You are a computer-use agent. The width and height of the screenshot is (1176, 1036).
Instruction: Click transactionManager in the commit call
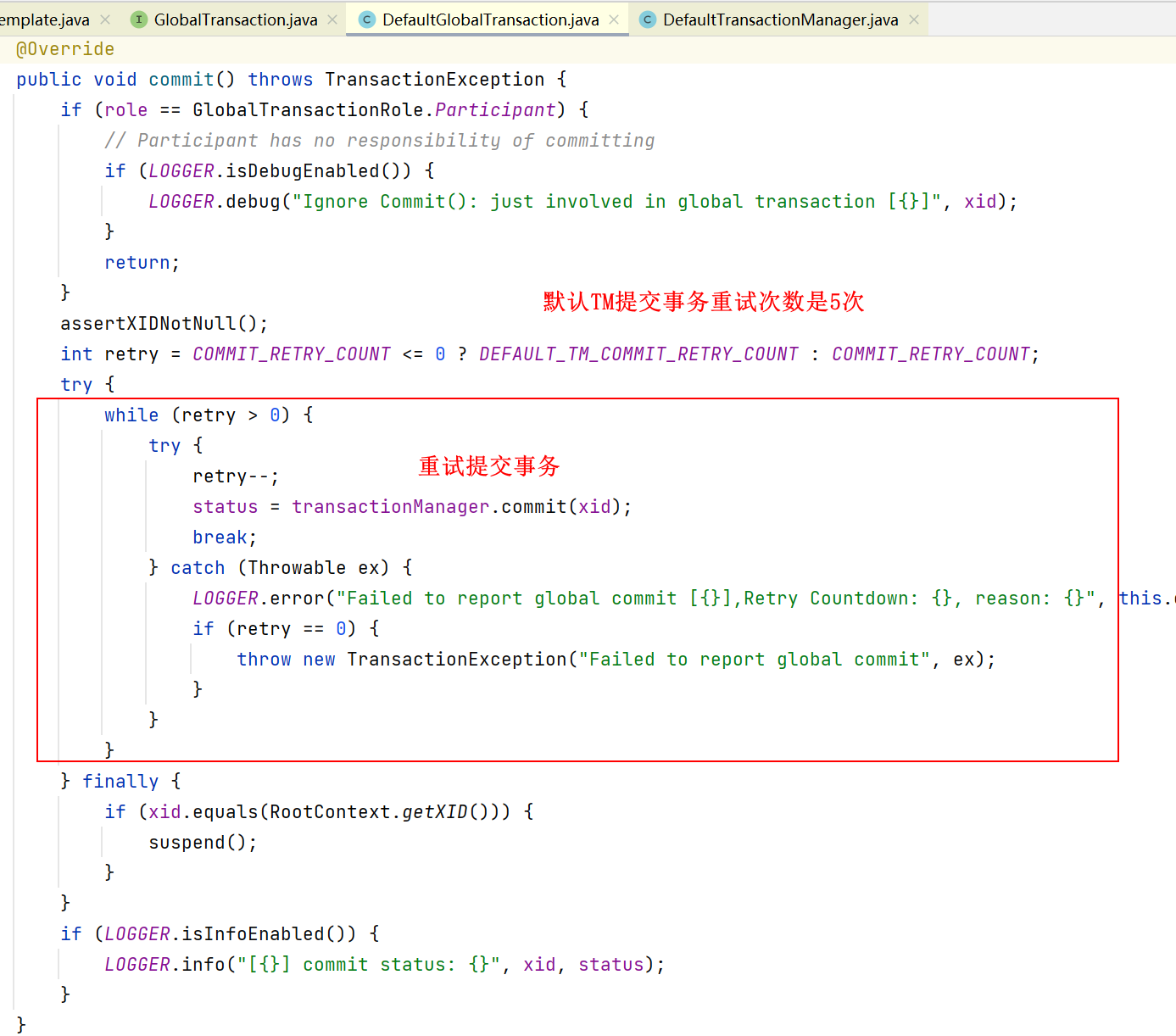click(x=391, y=507)
